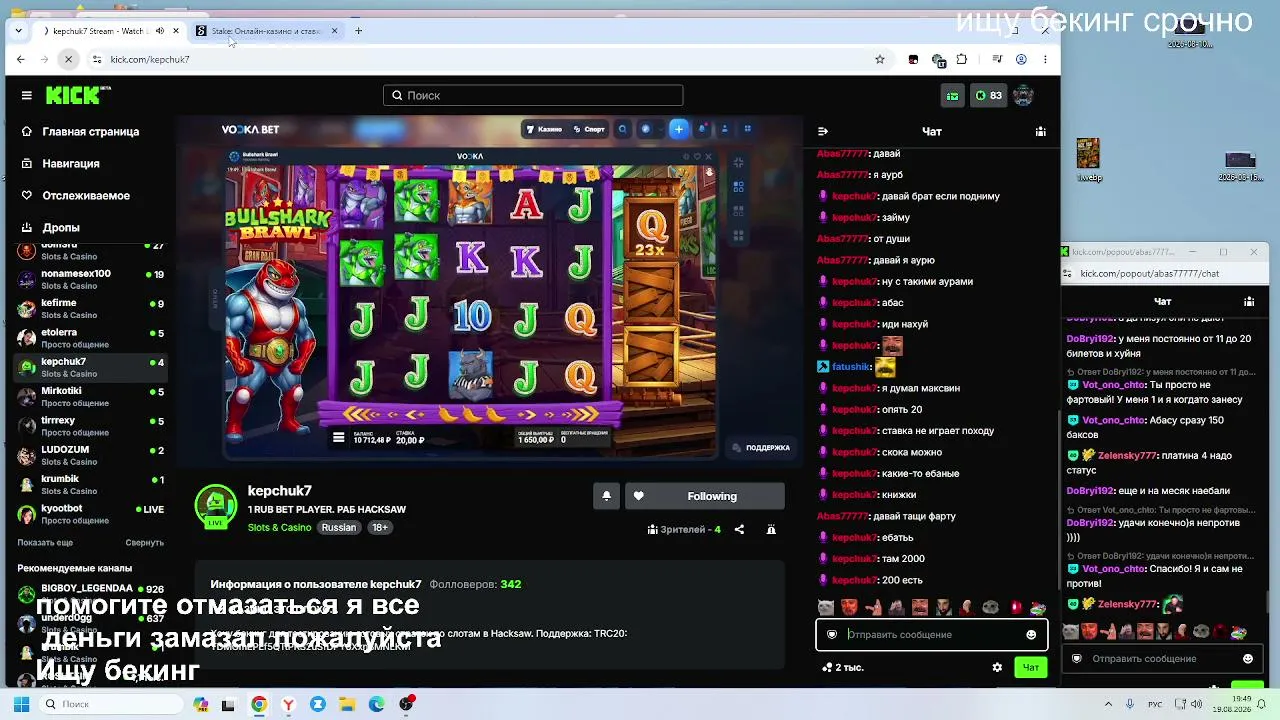Mute the kepchuk7 Stream tab audio
This screenshot has height=720, width=1280.
tap(159, 31)
